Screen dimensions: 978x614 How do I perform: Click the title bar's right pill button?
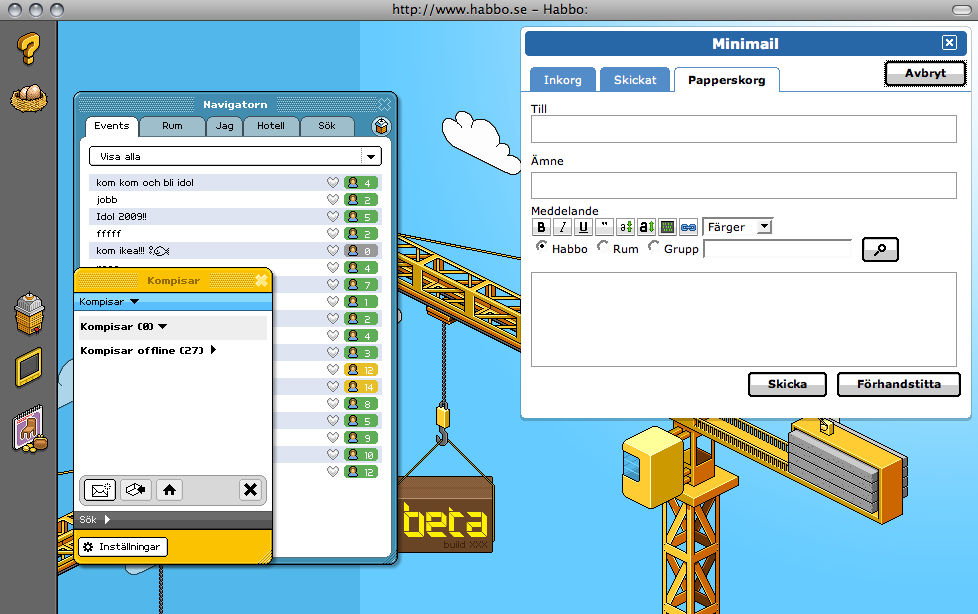(961, 9)
